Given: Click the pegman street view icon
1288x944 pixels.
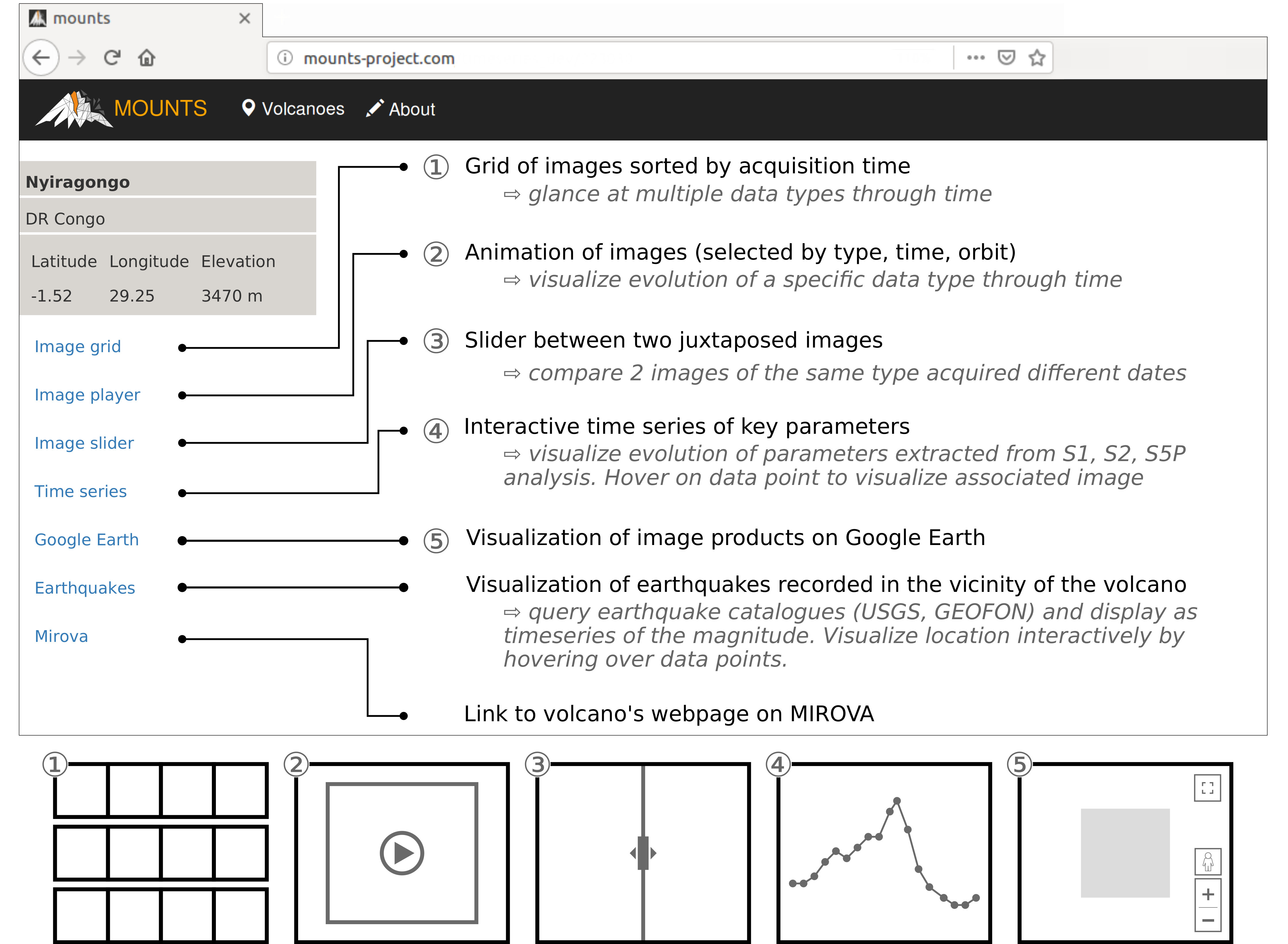Looking at the screenshot, I should point(1207,862).
